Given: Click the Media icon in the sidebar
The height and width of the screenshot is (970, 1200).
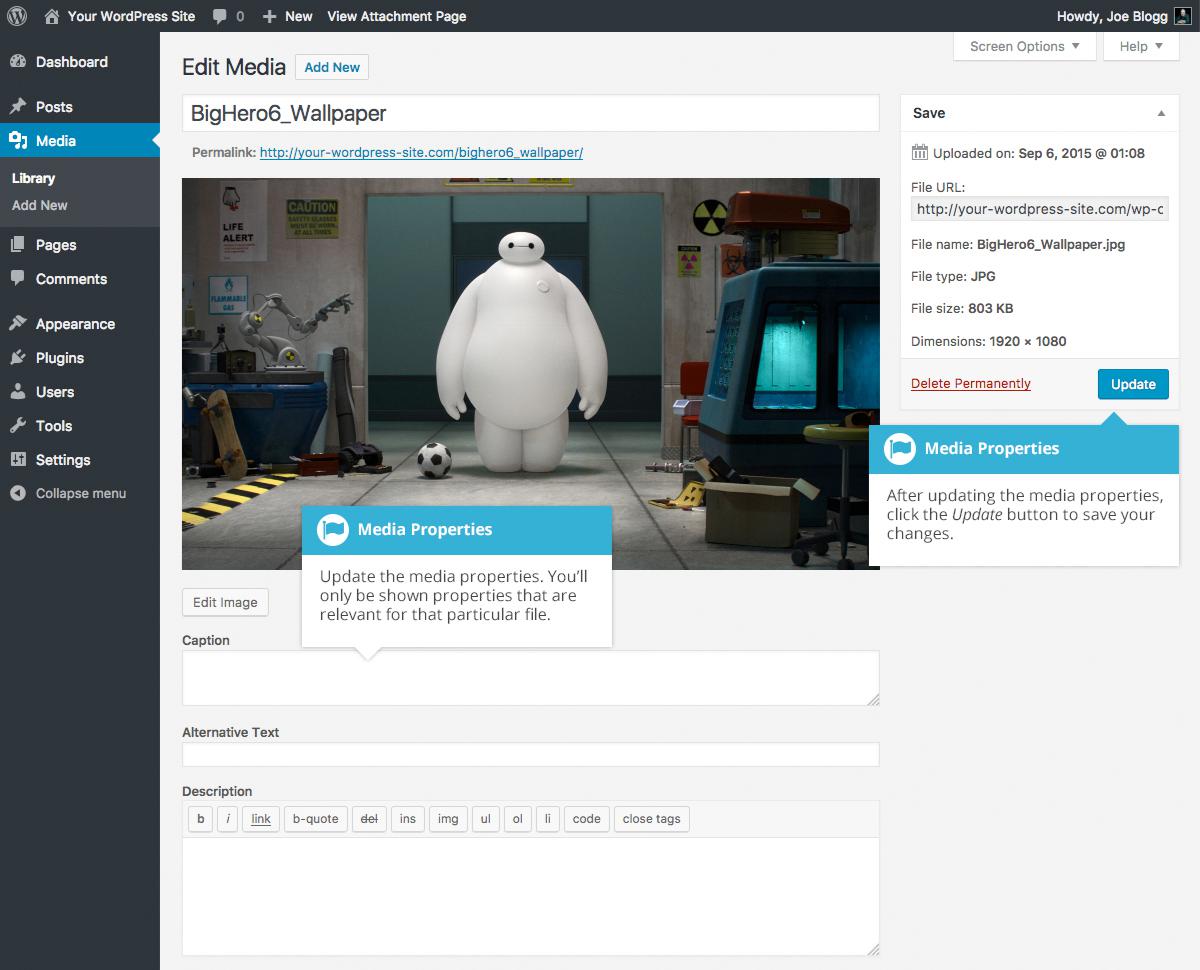Looking at the screenshot, I should point(18,141).
